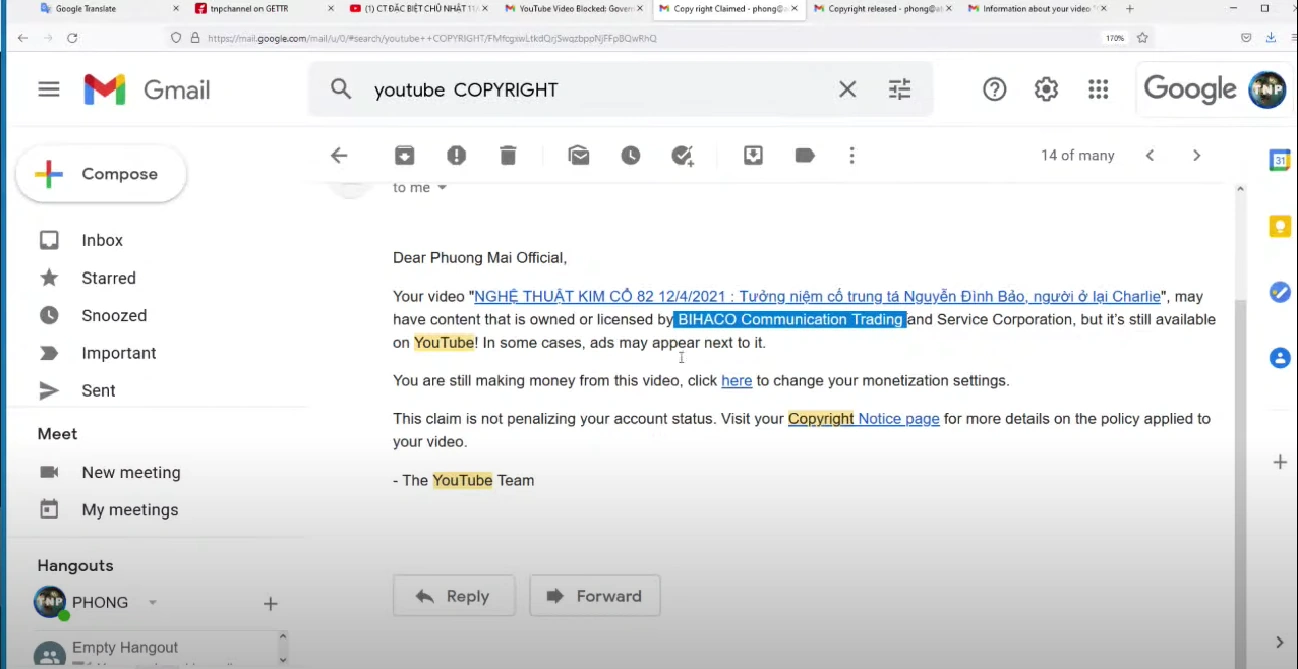Click the search magnifier icon
Image resolution: width=1298 pixels, height=669 pixels.
[x=341, y=89]
